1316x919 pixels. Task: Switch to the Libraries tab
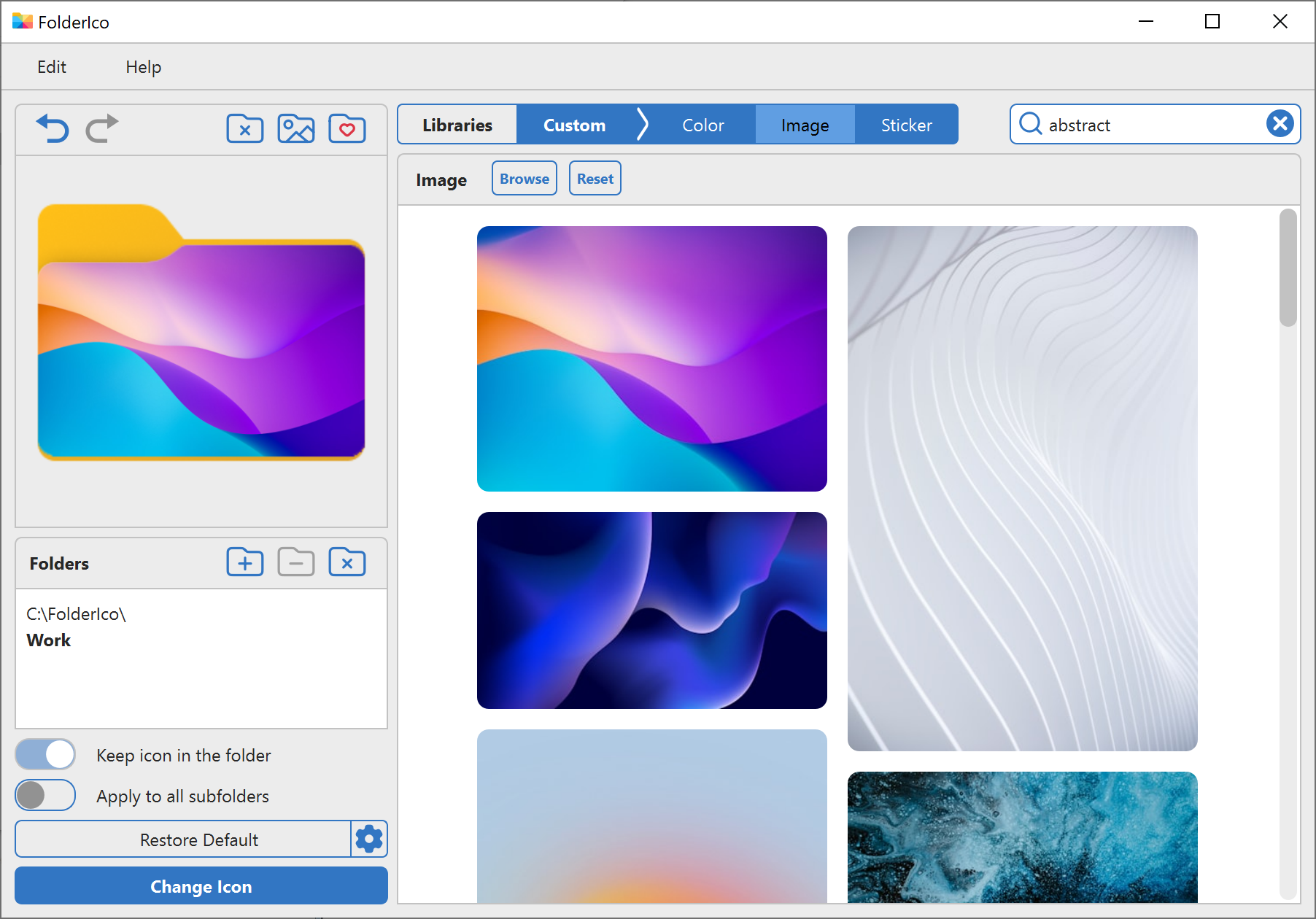457,125
